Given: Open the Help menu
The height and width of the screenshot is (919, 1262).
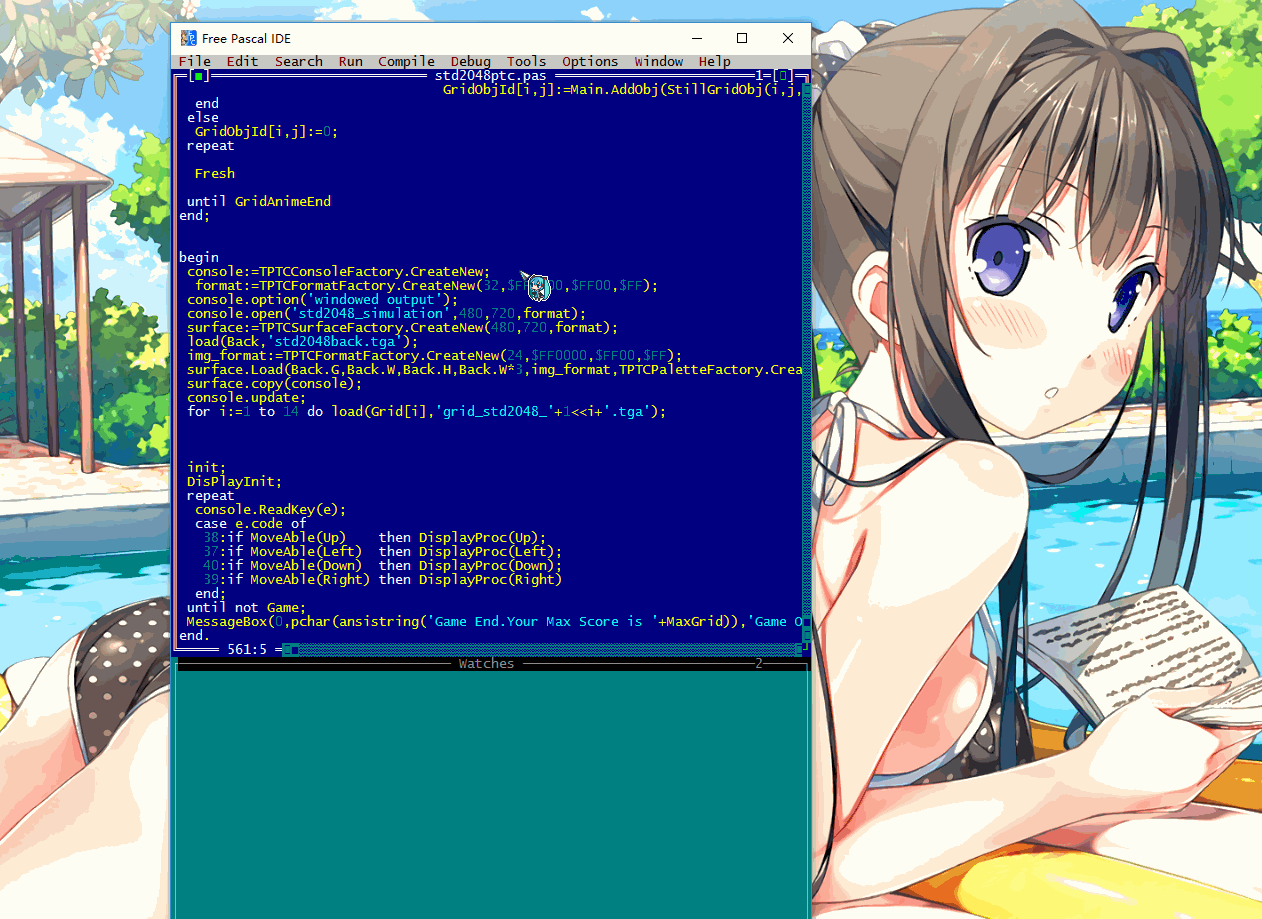Looking at the screenshot, I should point(714,61).
